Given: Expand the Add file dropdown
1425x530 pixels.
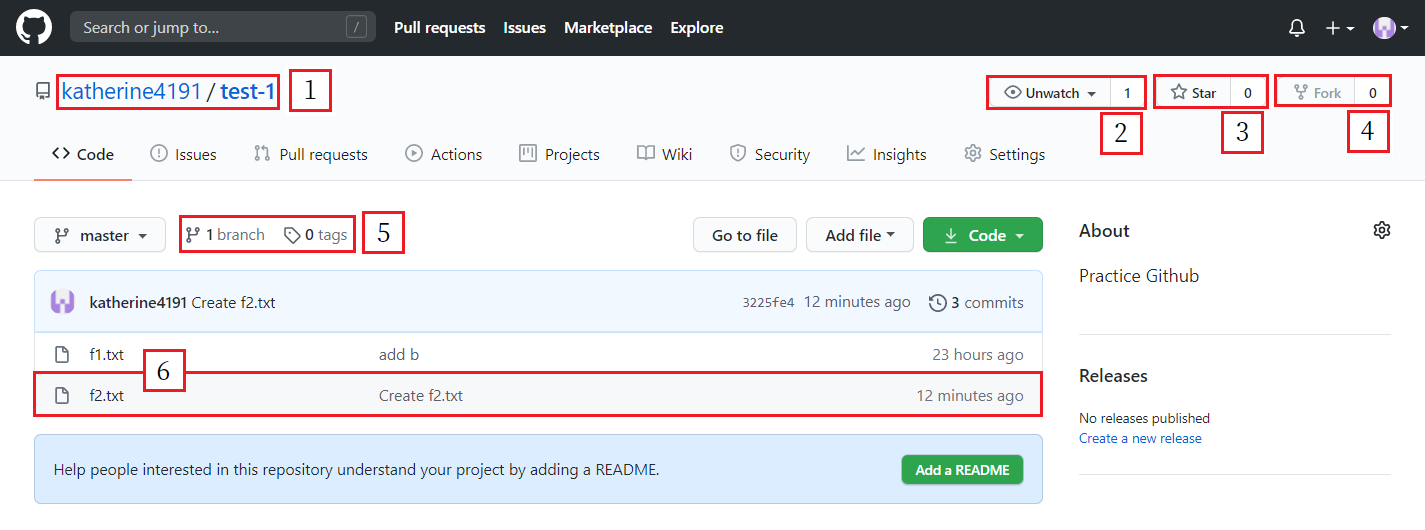Looking at the screenshot, I should point(860,235).
